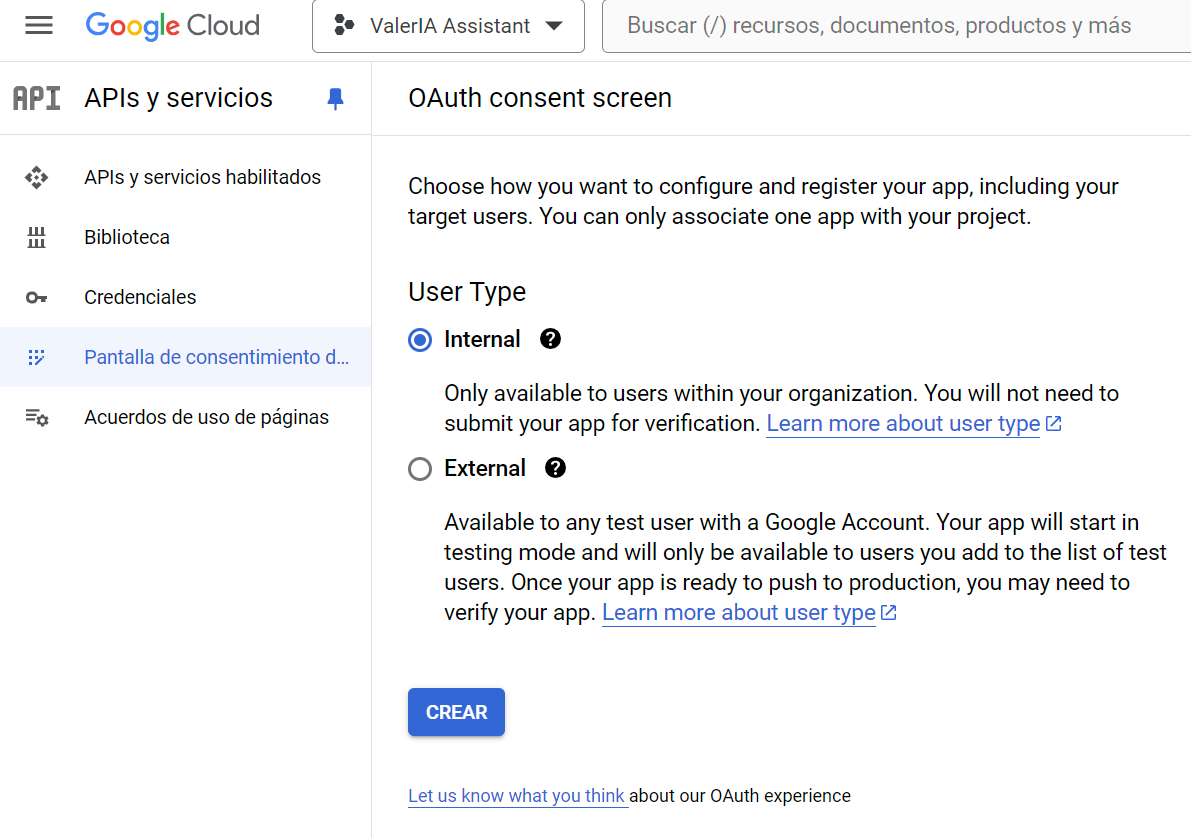Click the project icon in ValerIA Assistant selector
Screen dimensions: 1191x838
pos(344,25)
